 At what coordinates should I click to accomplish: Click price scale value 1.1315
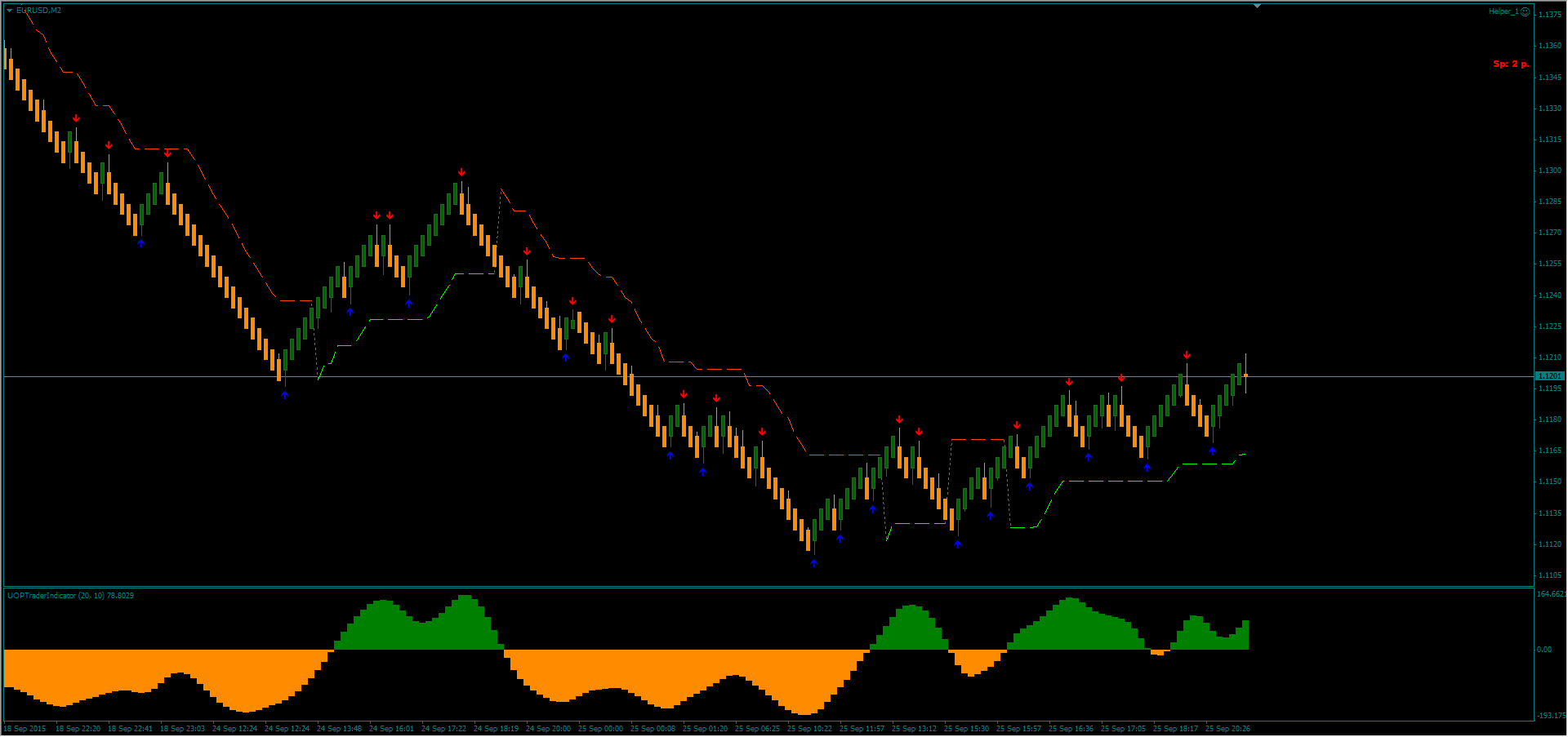point(1550,140)
